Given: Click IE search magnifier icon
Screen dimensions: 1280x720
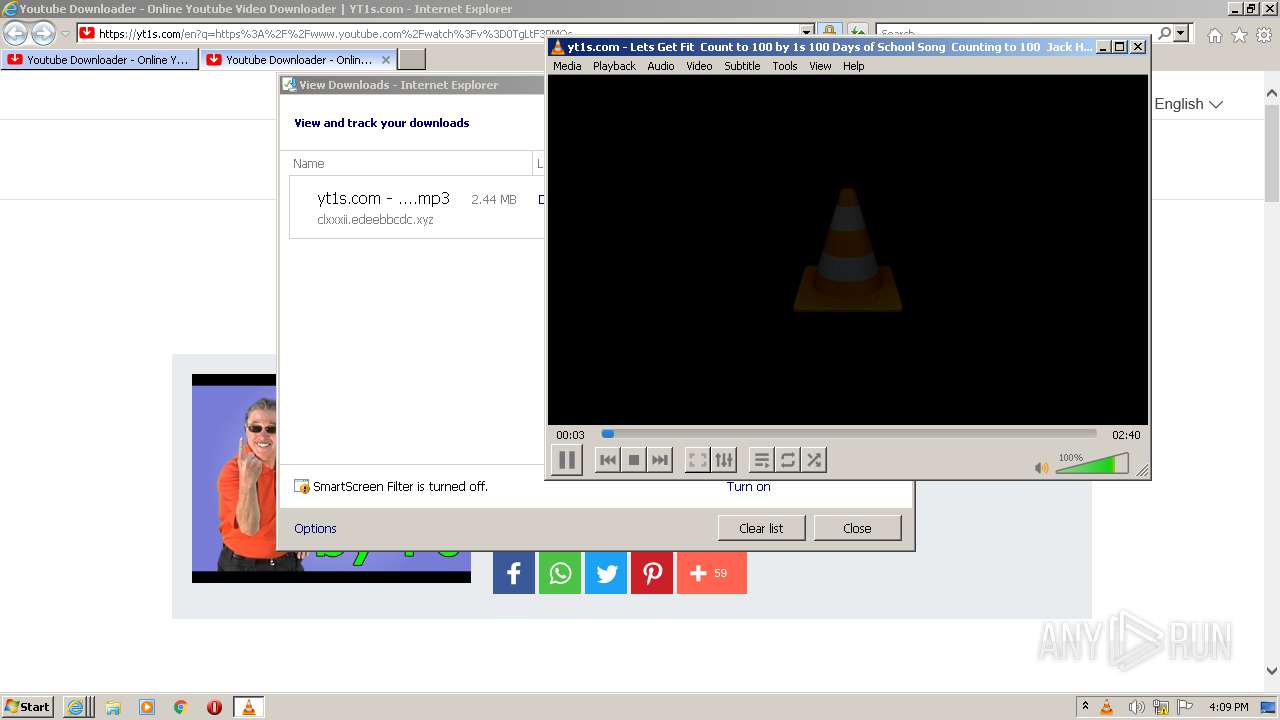Looking at the screenshot, I should click(x=1164, y=33).
